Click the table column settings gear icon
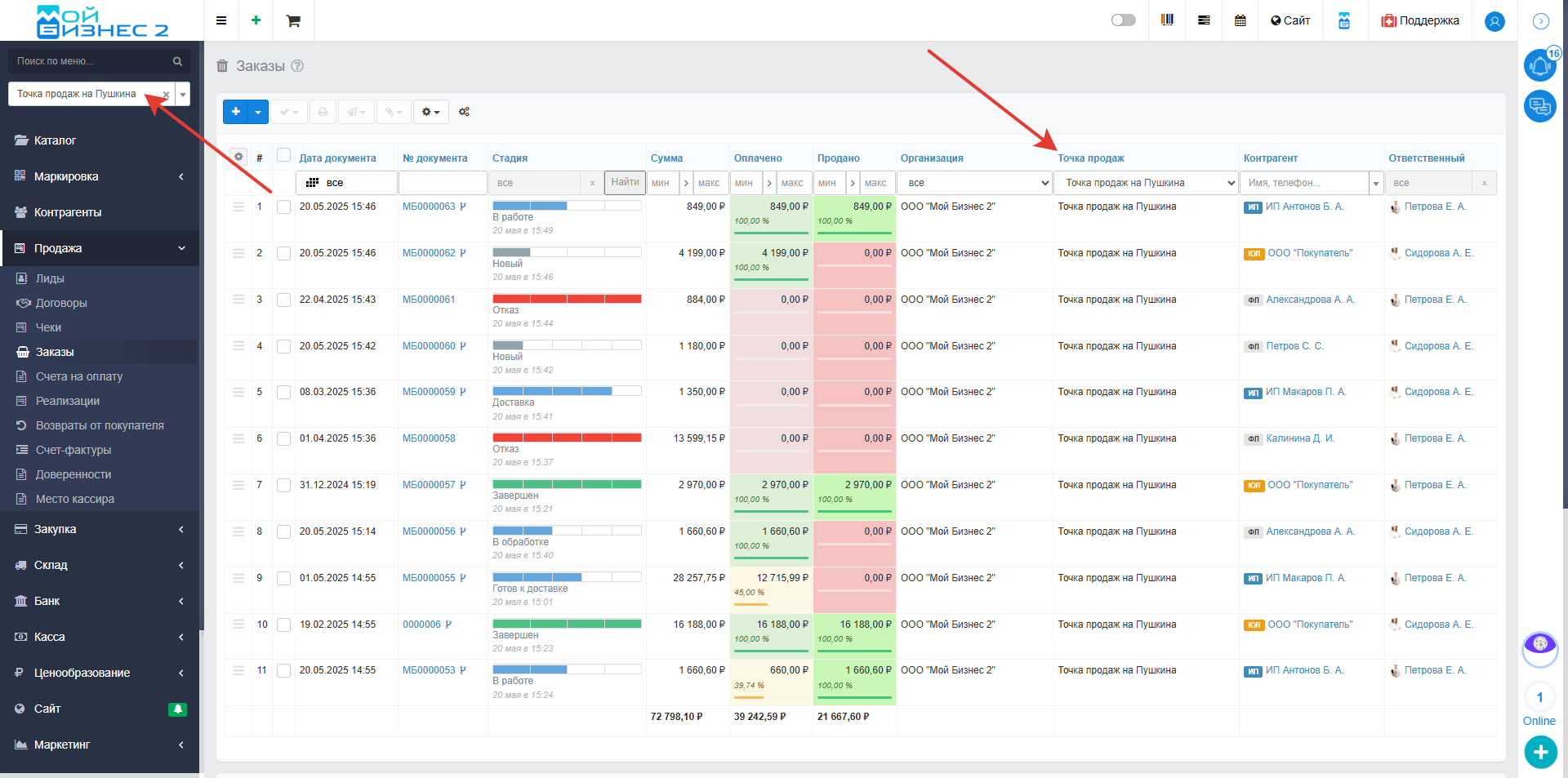 (238, 157)
